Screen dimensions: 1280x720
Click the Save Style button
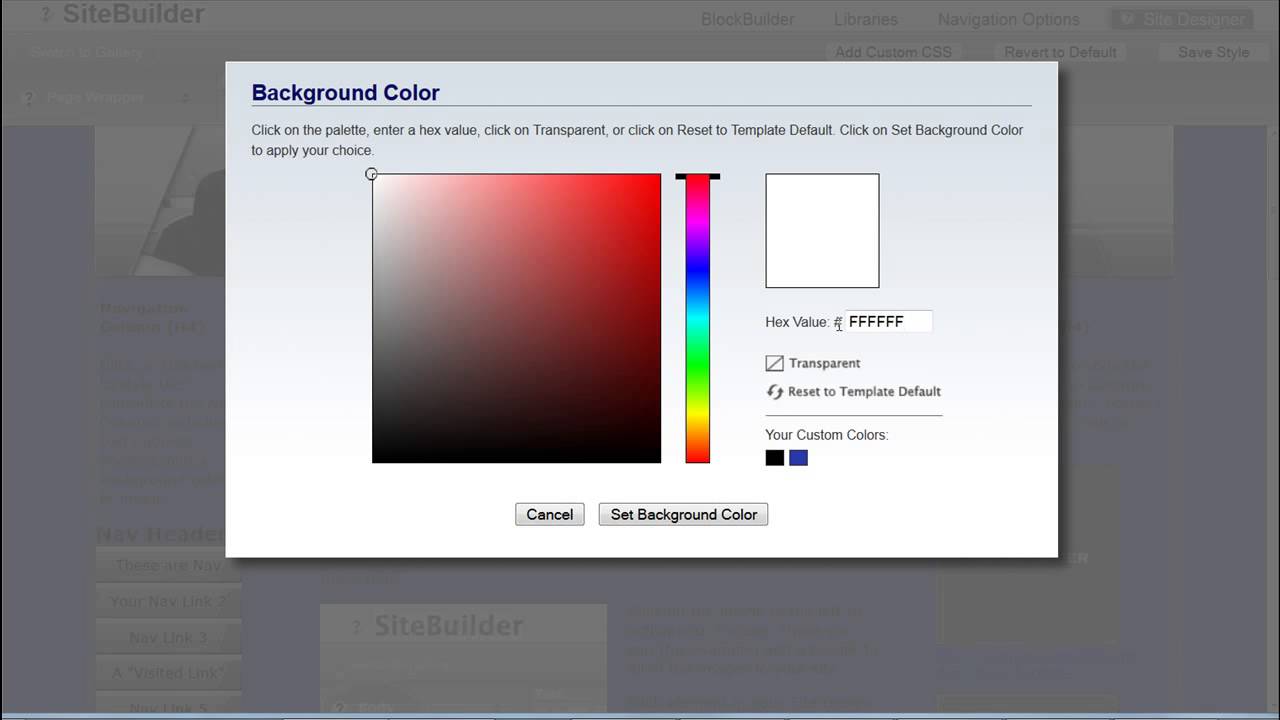point(1213,52)
